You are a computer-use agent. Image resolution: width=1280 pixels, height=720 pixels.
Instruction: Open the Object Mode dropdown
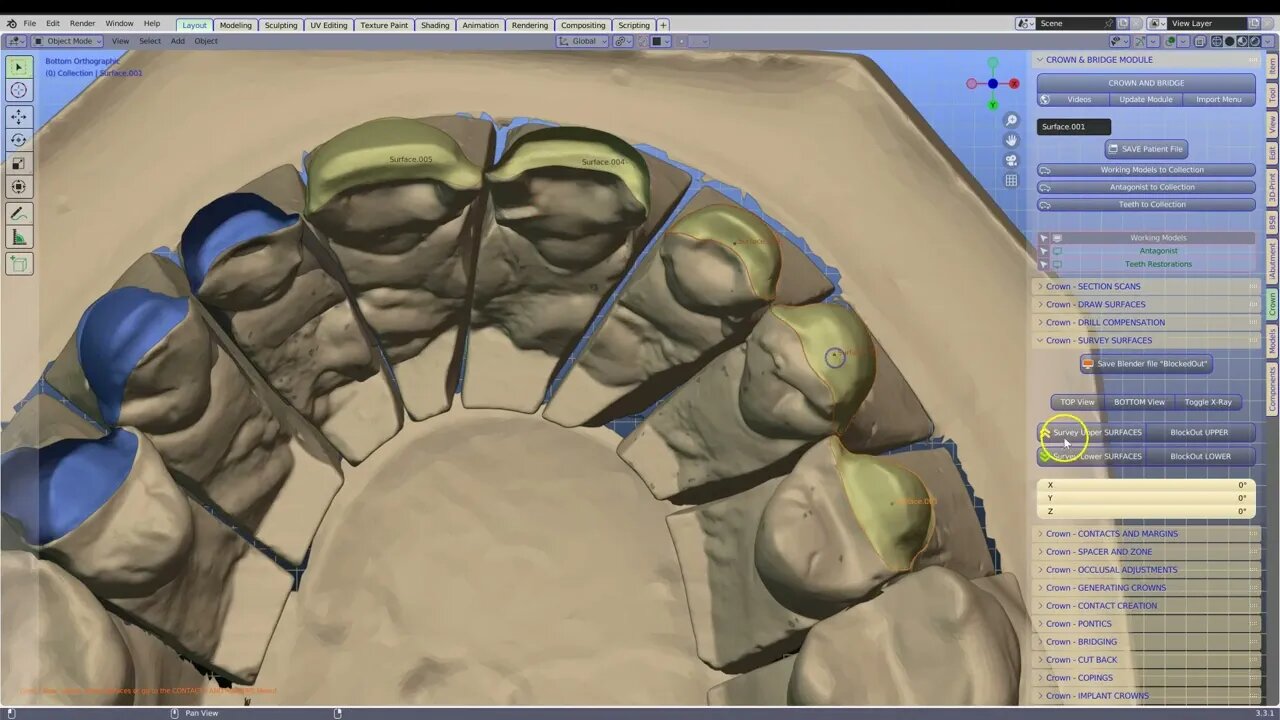(x=65, y=41)
